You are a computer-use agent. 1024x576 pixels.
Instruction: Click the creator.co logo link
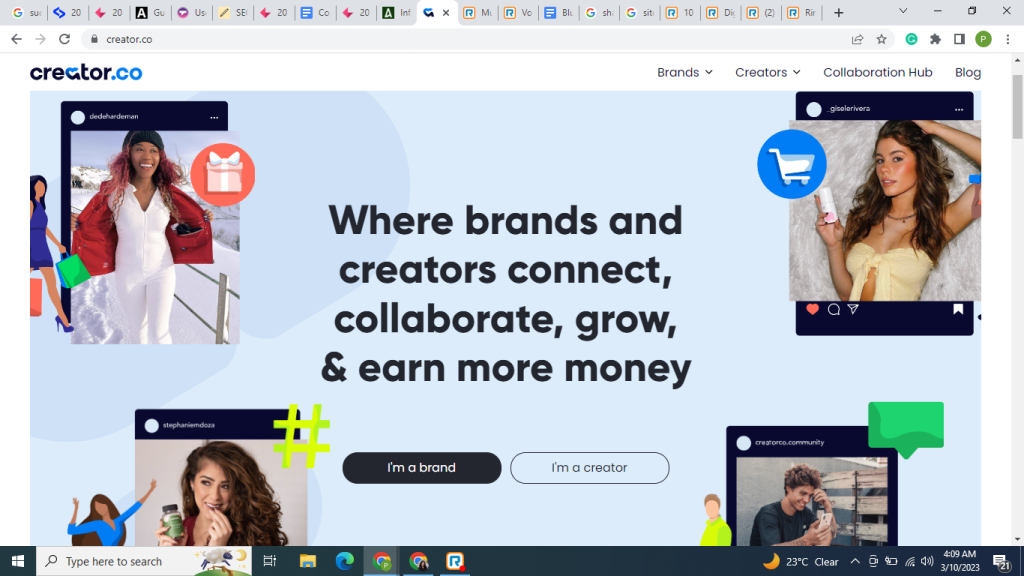tap(86, 72)
